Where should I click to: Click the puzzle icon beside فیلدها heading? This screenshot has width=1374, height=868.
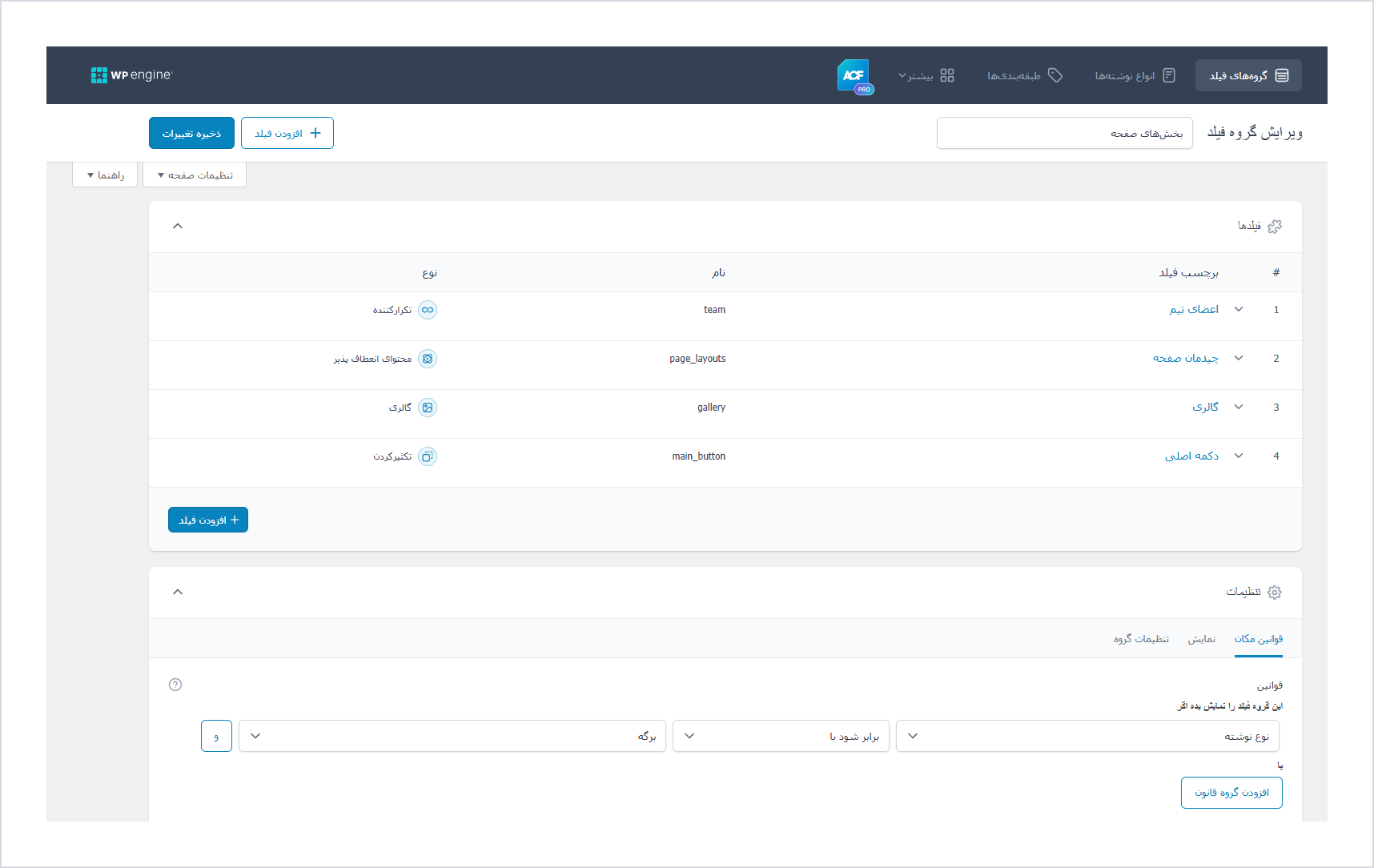pos(1275,227)
